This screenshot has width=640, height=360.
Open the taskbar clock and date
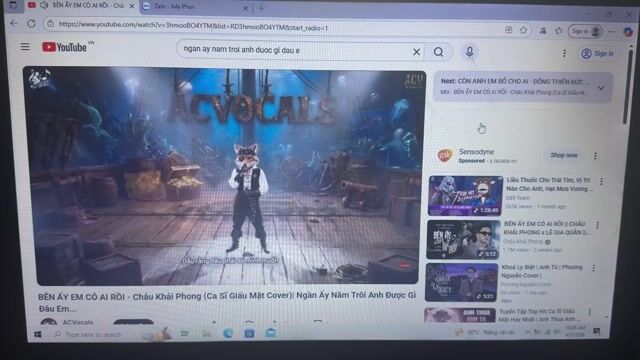(x=576, y=331)
